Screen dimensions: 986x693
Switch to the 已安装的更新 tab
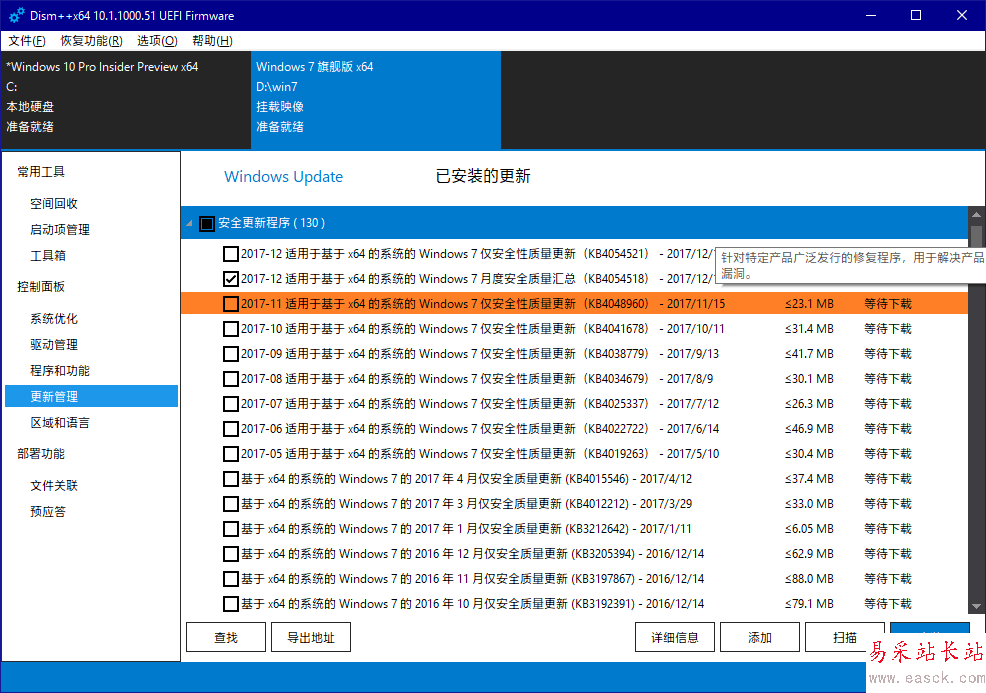click(483, 176)
